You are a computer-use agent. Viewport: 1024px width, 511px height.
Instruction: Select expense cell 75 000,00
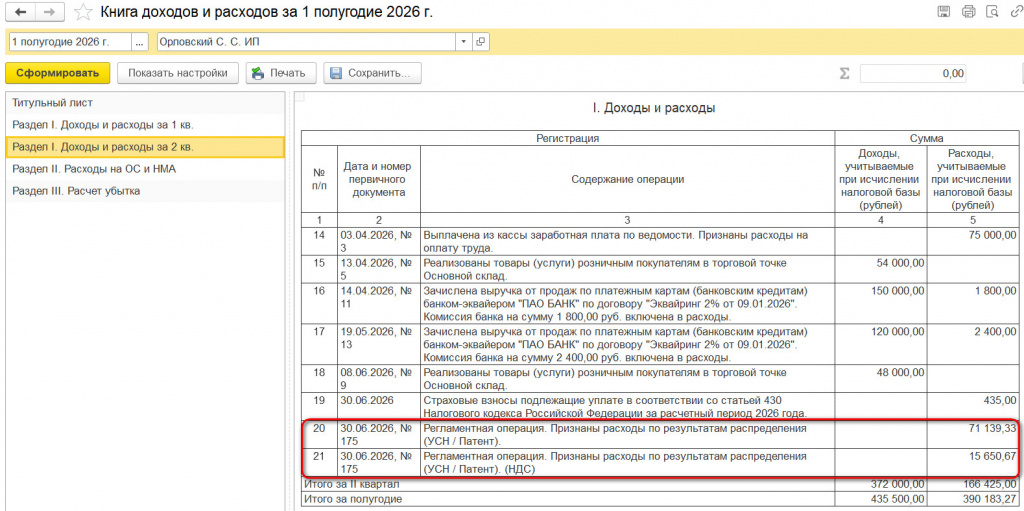[x=972, y=241]
